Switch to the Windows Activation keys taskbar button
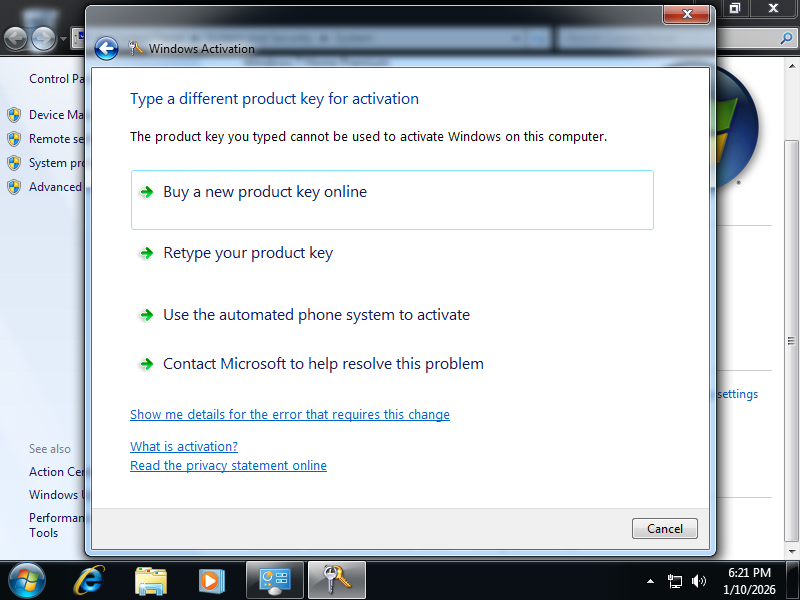The image size is (800, 600). [337, 580]
